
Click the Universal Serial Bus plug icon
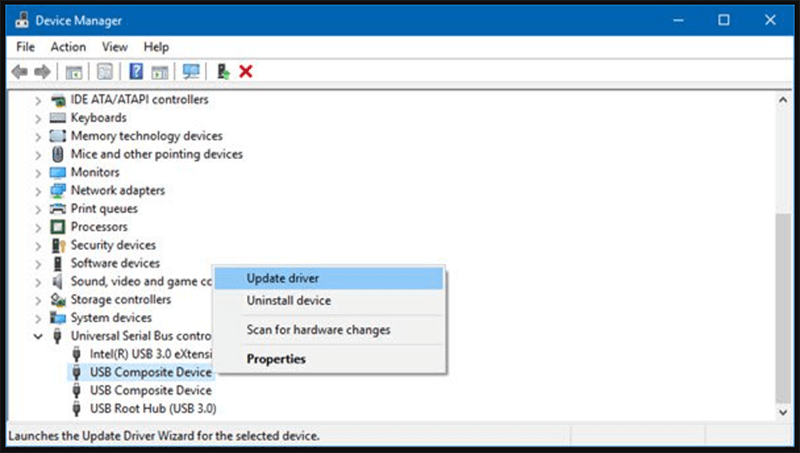58,336
